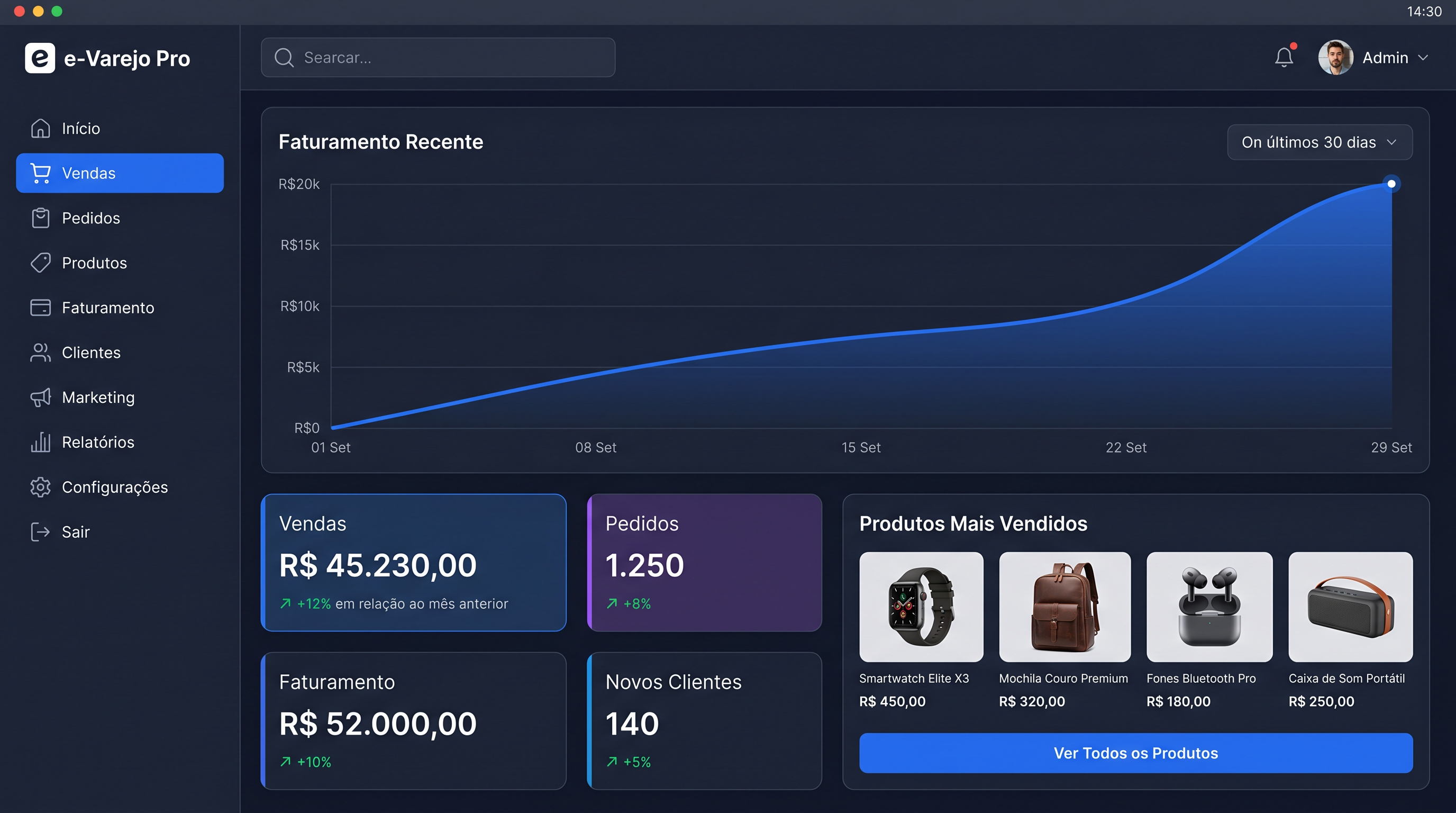The height and width of the screenshot is (813, 1456).
Task: Click the Clientes people icon
Action: pos(40,352)
